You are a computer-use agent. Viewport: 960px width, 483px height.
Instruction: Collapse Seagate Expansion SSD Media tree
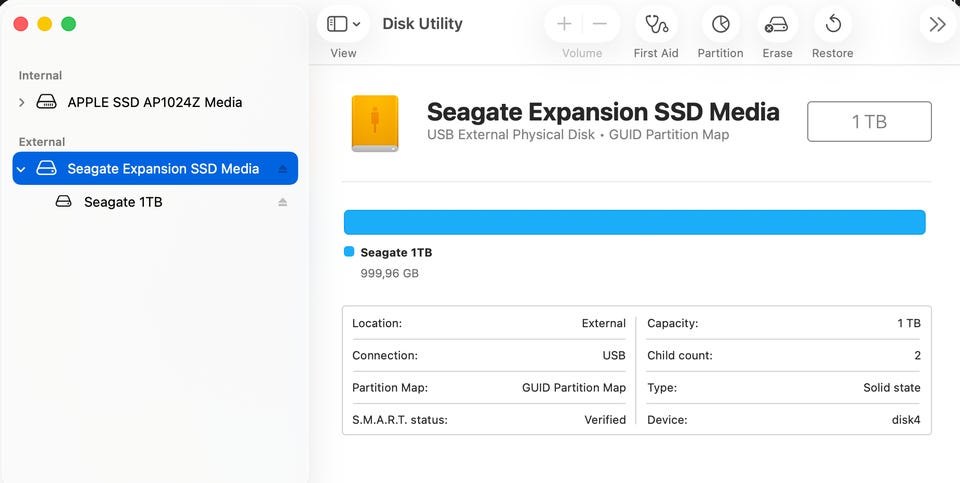coord(22,169)
